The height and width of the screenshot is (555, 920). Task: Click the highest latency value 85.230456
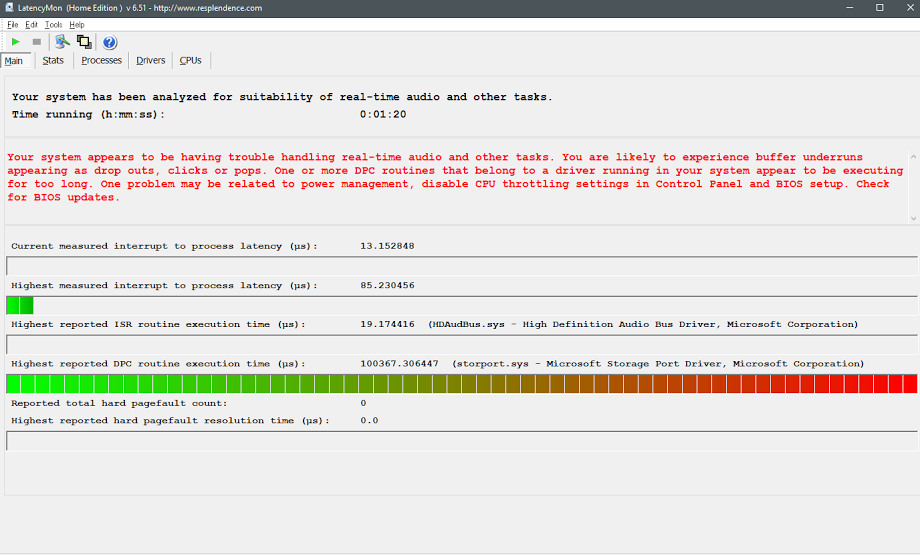click(387, 285)
